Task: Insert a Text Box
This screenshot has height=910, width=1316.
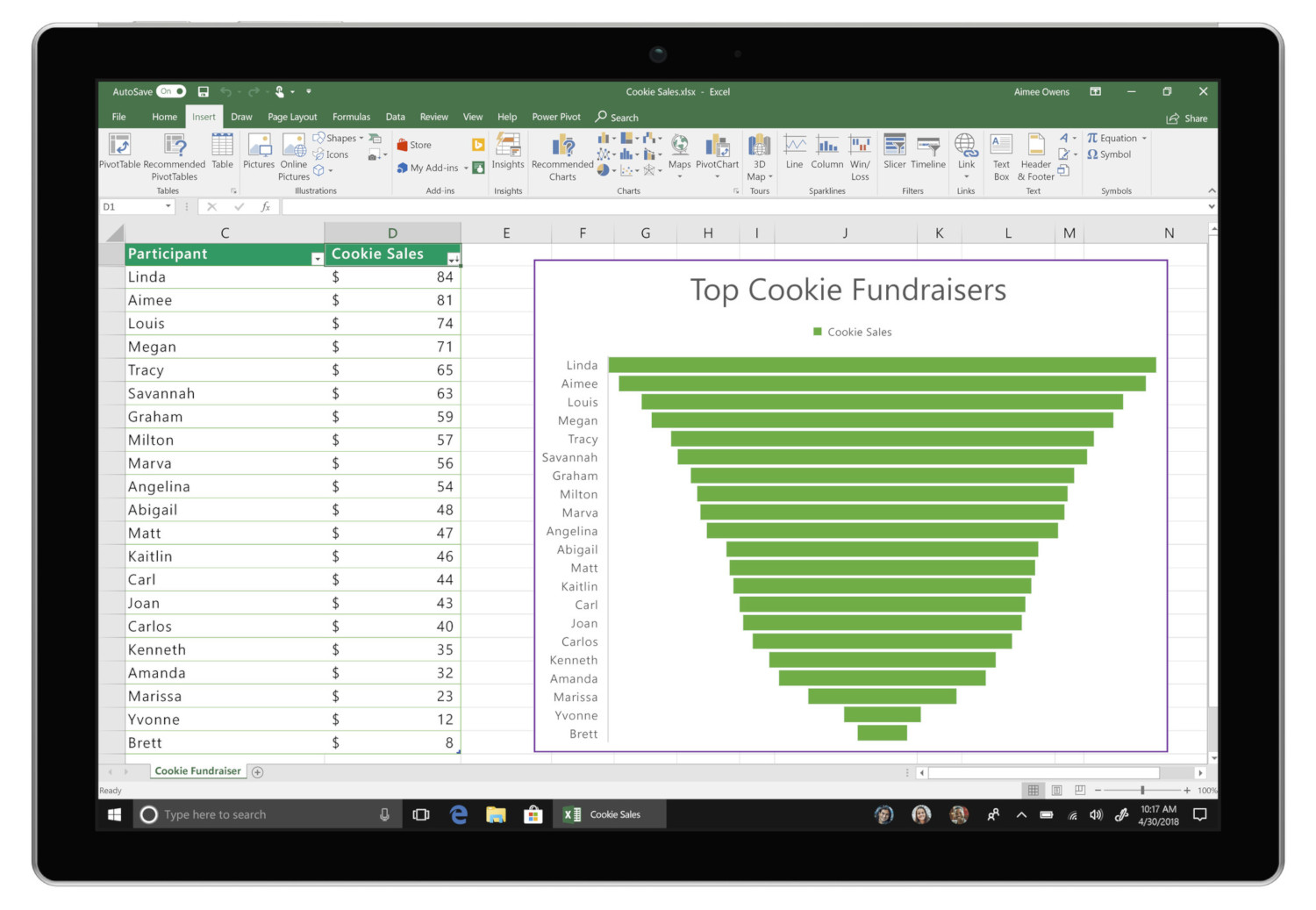Action: click(x=1001, y=156)
